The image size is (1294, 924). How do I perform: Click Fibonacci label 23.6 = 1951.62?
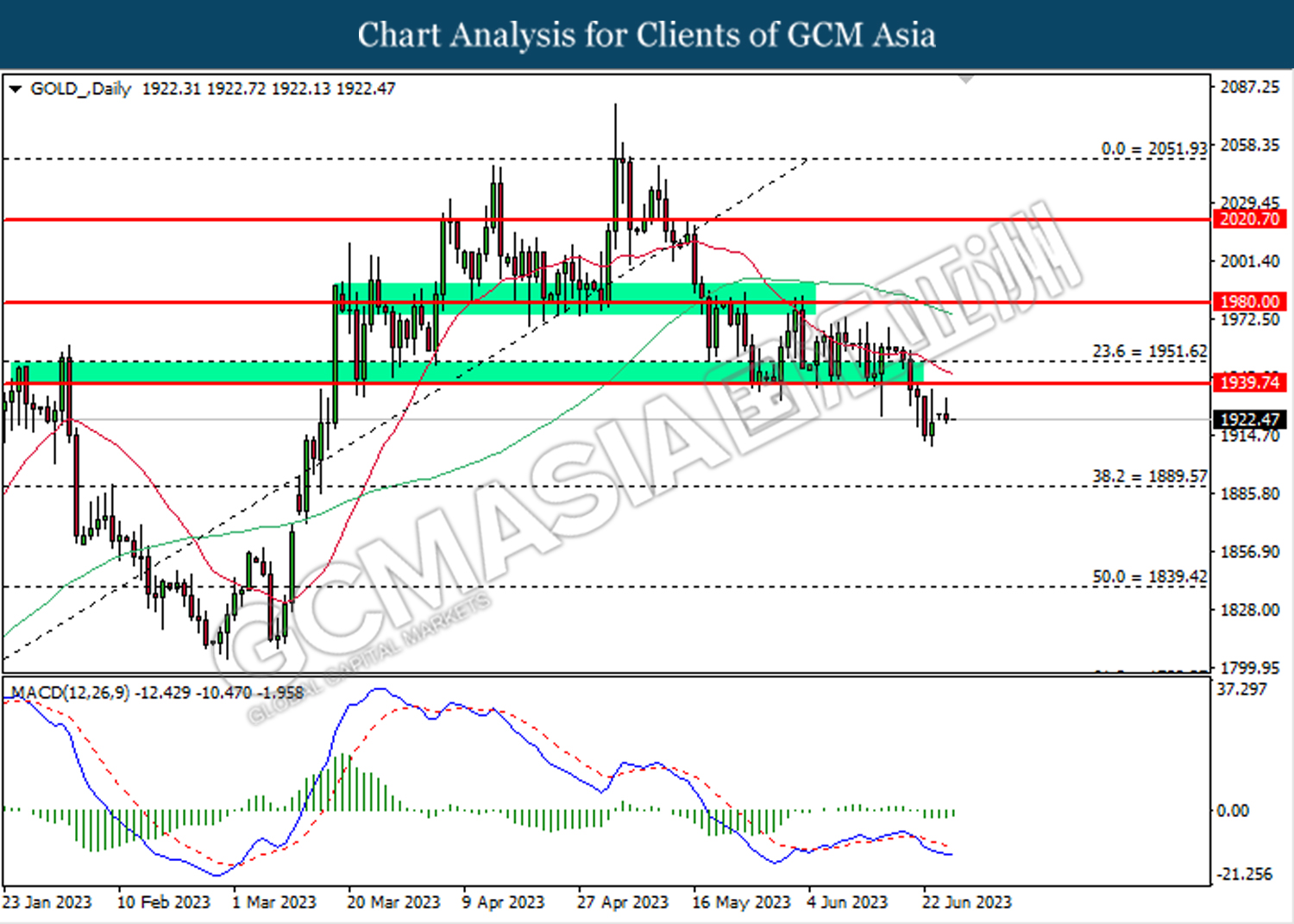pos(1150,351)
